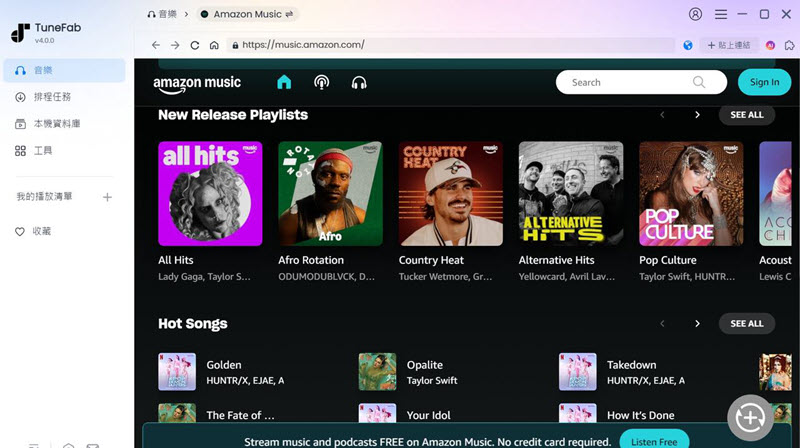Open the Amazon Music home icon
This screenshot has height=448, width=800.
[x=284, y=82]
